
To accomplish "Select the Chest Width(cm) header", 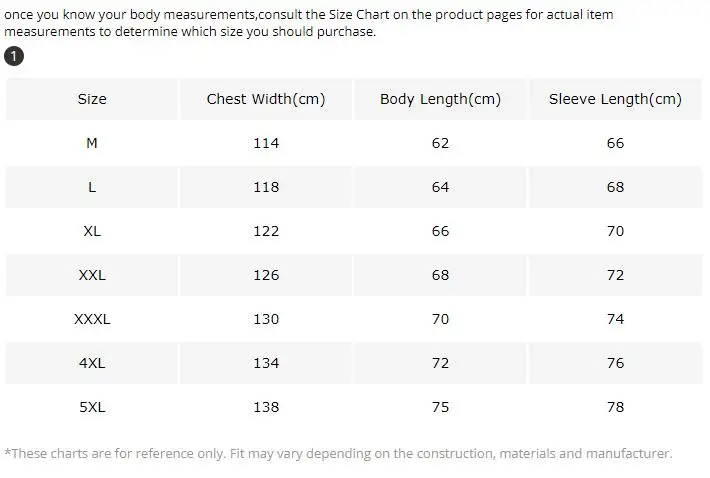I will click(266, 99).
